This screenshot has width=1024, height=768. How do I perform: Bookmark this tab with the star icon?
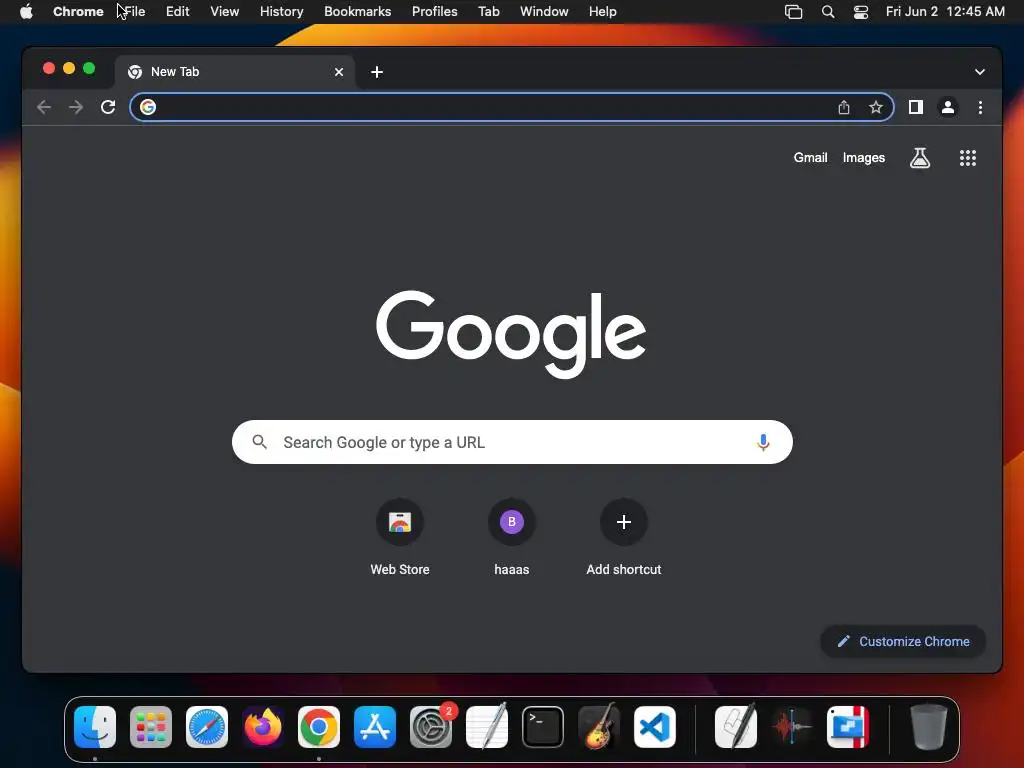pyautogui.click(x=876, y=107)
